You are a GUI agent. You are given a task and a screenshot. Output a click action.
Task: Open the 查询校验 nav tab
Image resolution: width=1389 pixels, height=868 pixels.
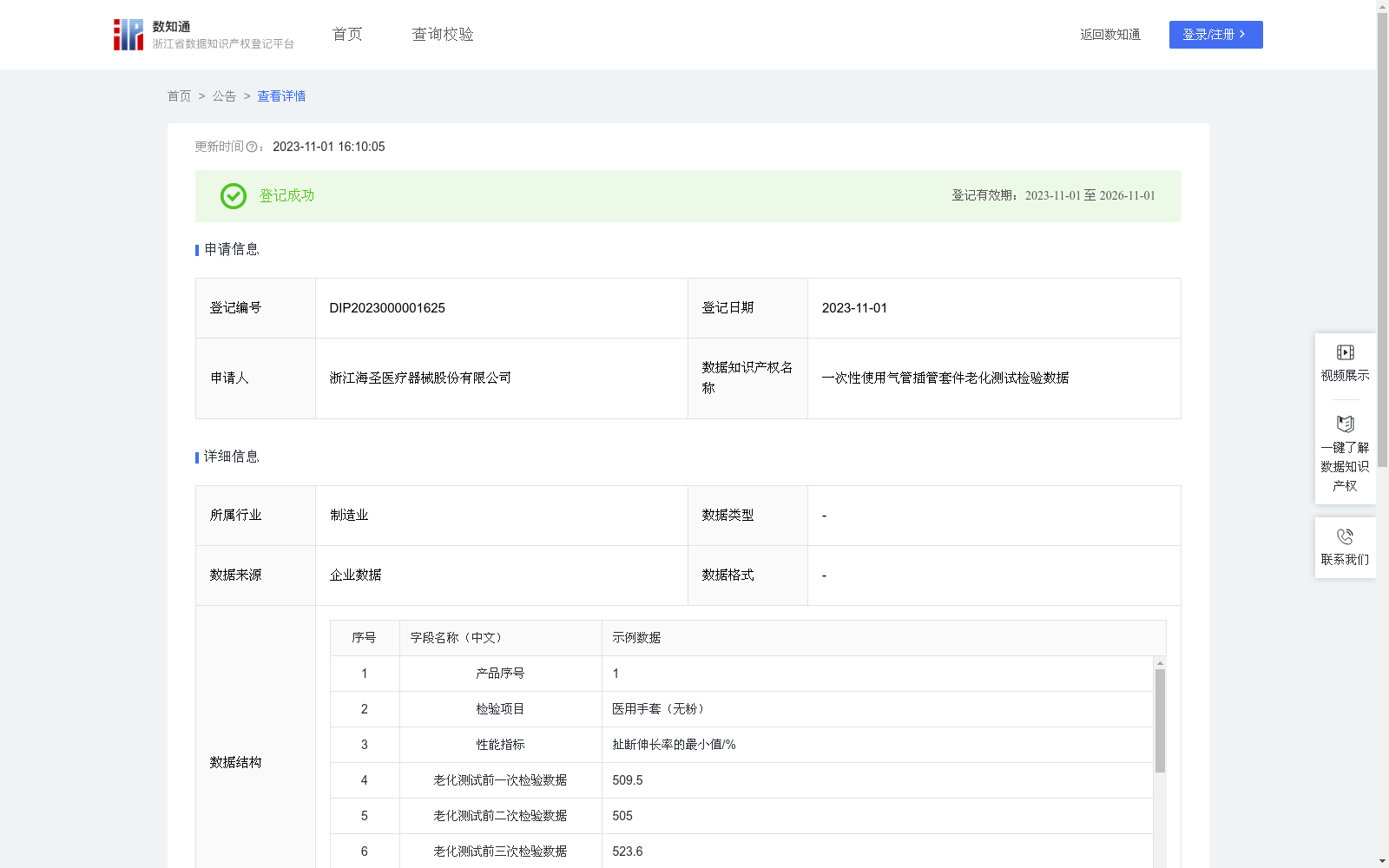click(443, 35)
